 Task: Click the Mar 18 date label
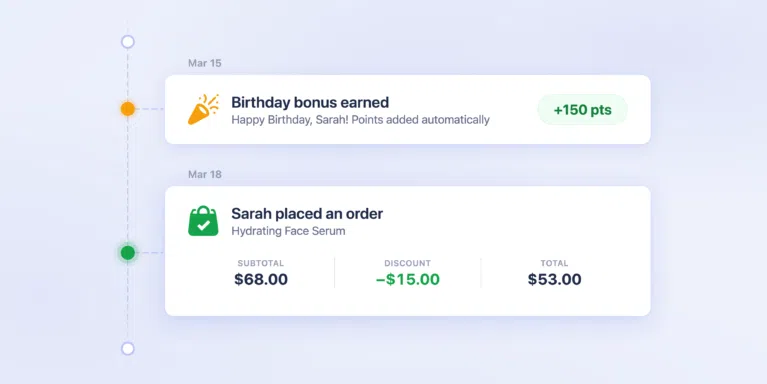pyautogui.click(x=204, y=174)
